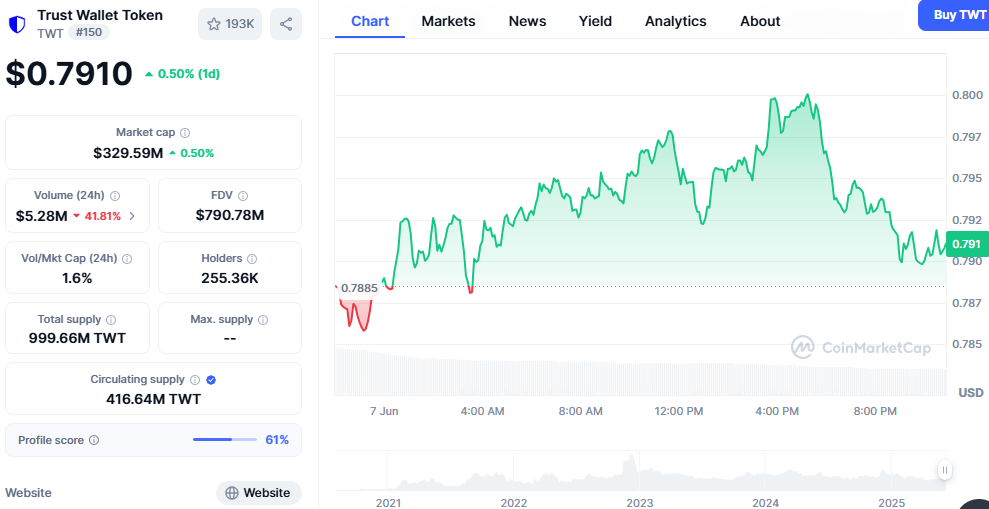
Task: Click the 0.7885 opening price label
Action: (x=359, y=288)
